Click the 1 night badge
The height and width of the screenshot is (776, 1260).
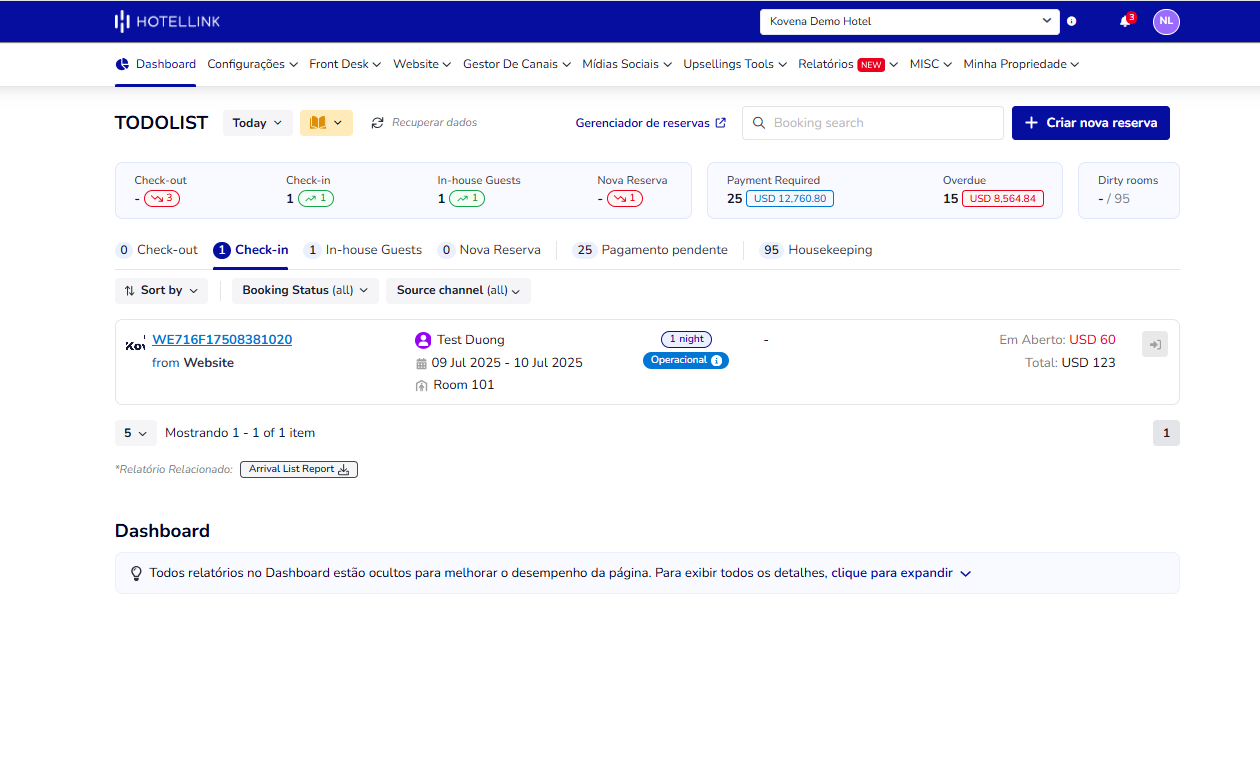click(686, 339)
